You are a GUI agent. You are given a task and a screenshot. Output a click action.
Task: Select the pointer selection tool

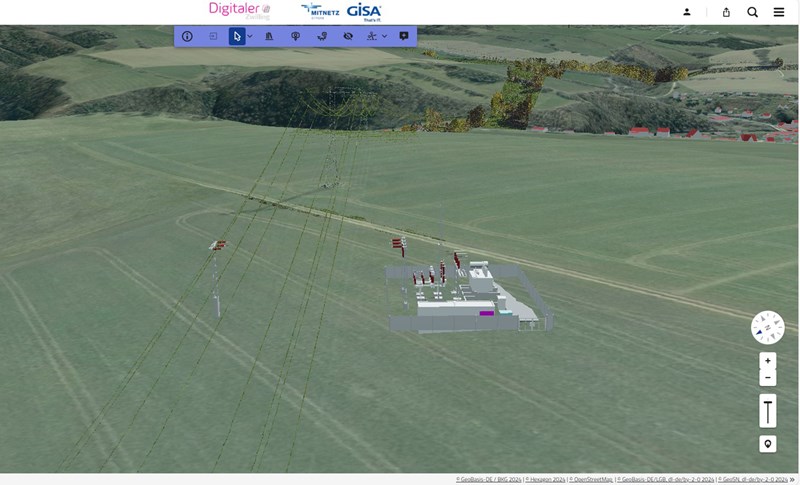tap(236, 36)
